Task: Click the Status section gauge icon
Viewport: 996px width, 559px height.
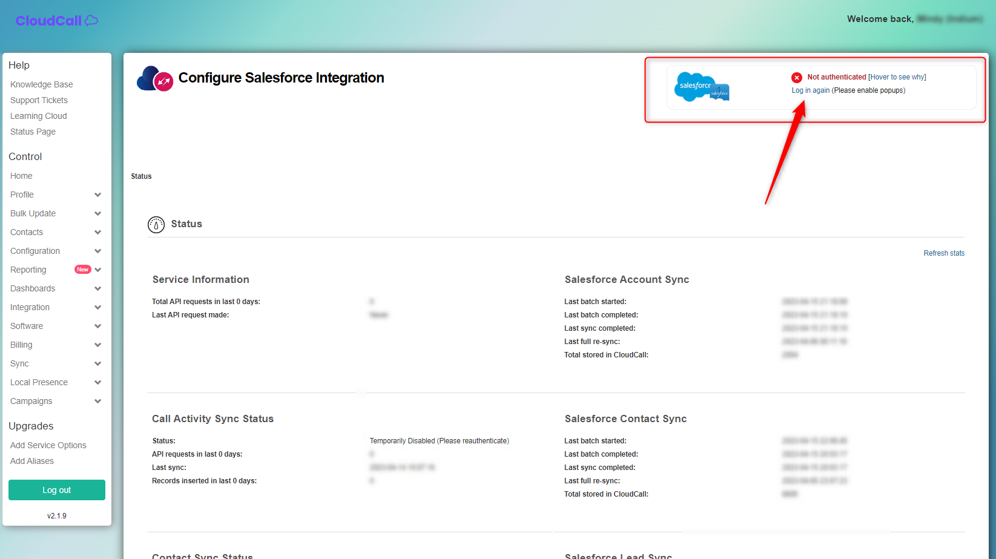Action: (x=156, y=224)
